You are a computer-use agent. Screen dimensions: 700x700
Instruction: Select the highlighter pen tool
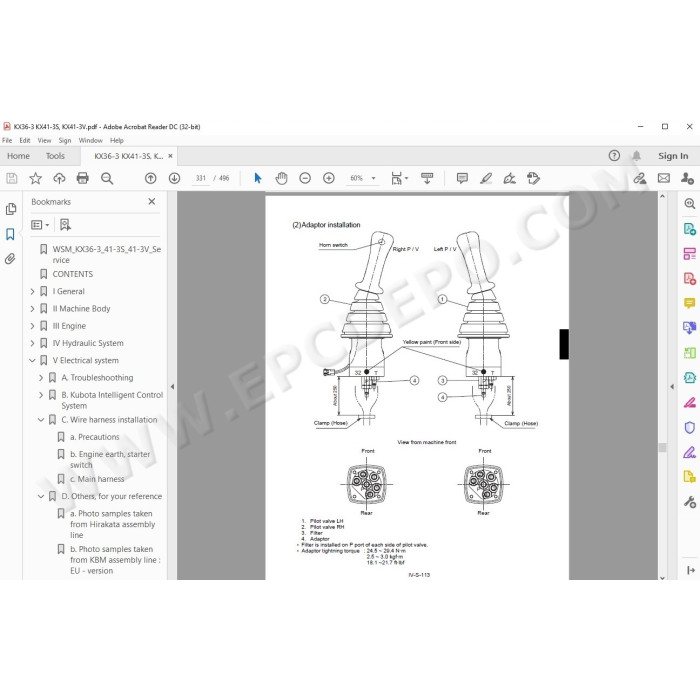pos(486,179)
